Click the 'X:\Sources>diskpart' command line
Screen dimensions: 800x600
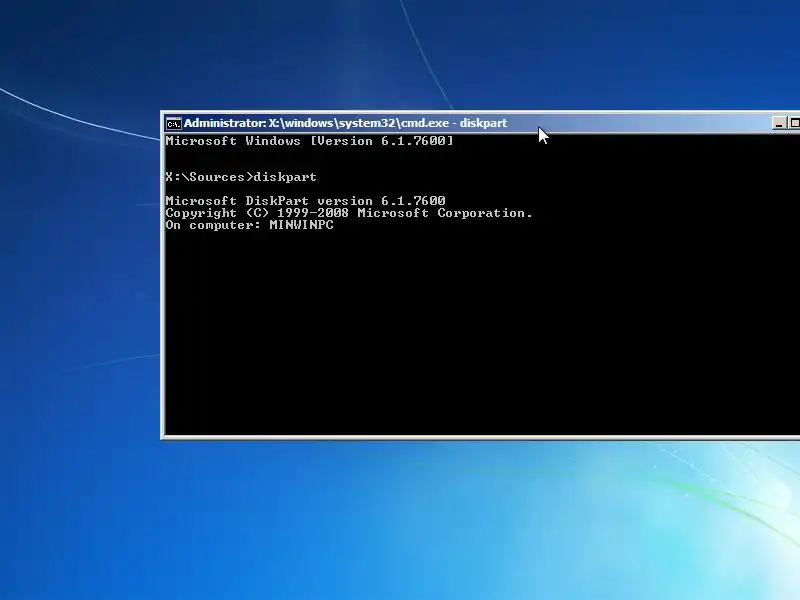(x=241, y=177)
